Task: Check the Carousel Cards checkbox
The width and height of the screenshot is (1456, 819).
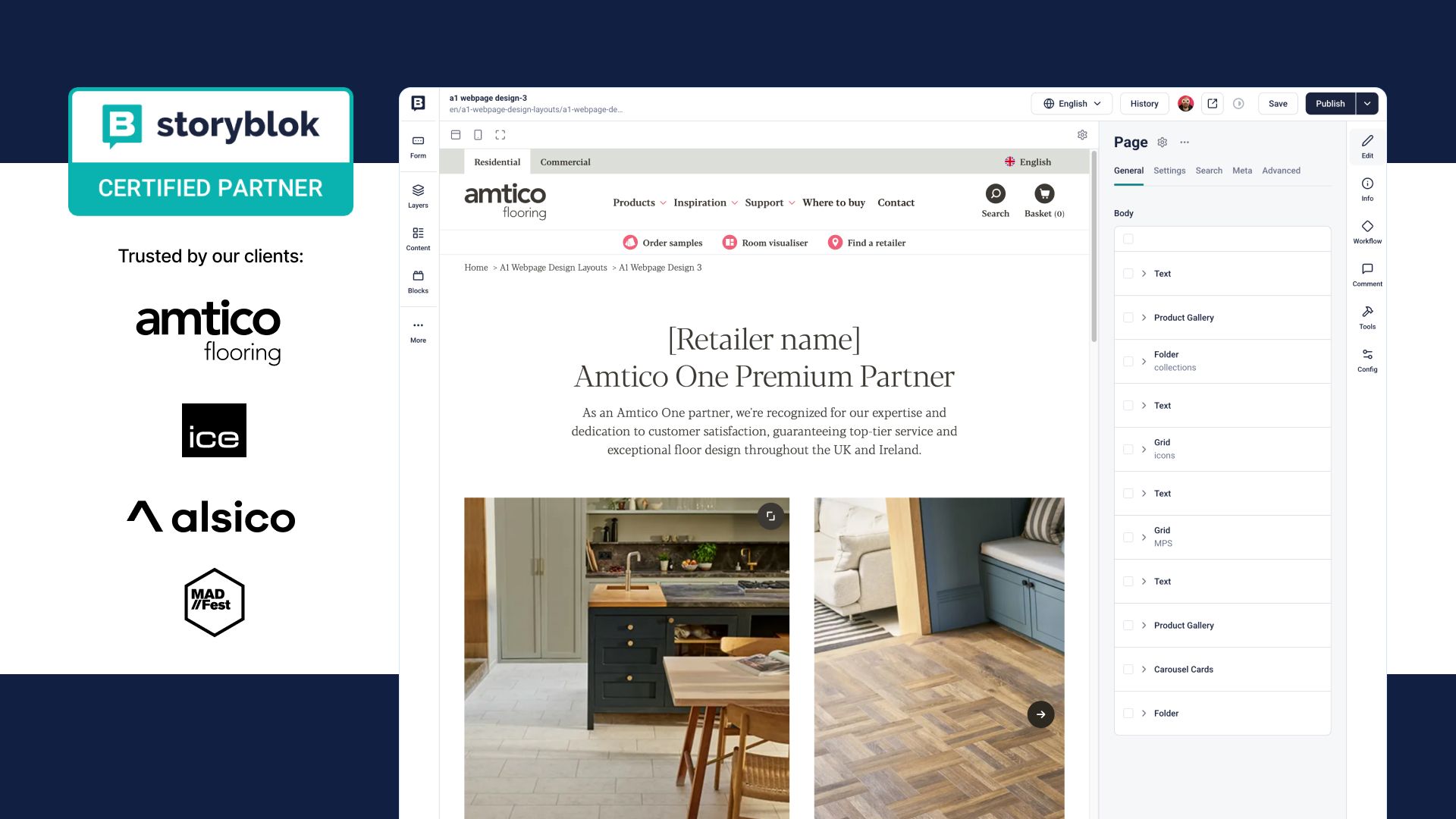Action: click(1128, 670)
